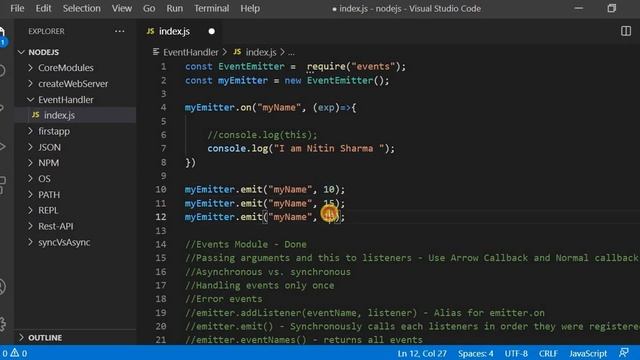Open the feedback icon in status bar
Image resolution: width=640 pixels, height=360 pixels.
pyautogui.click(x=623, y=353)
